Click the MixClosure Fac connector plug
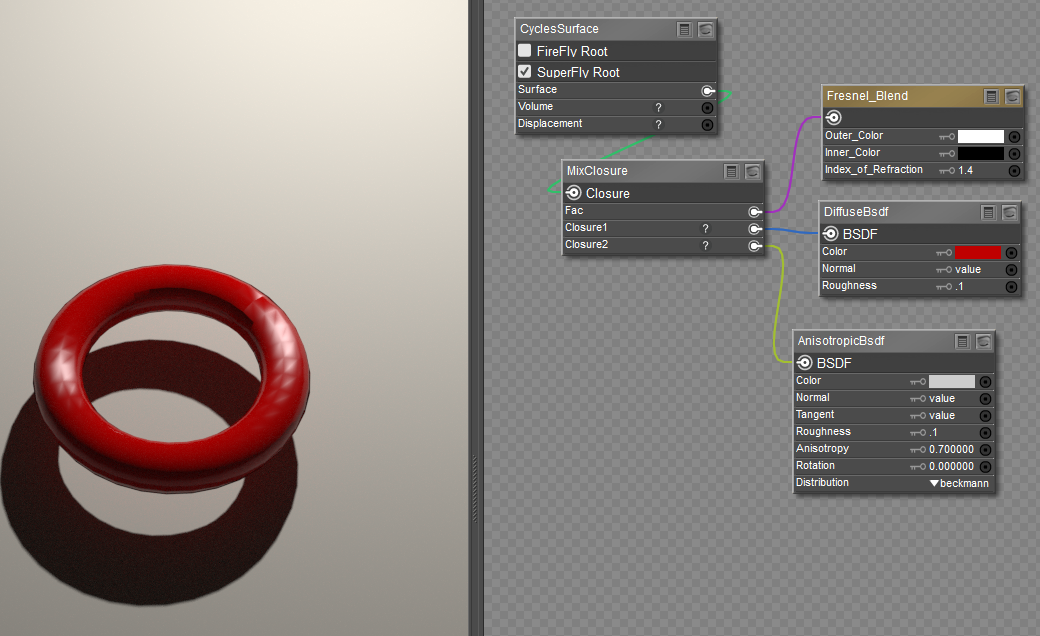The width and height of the screenshot is (1040, 636). coord(755,212)
